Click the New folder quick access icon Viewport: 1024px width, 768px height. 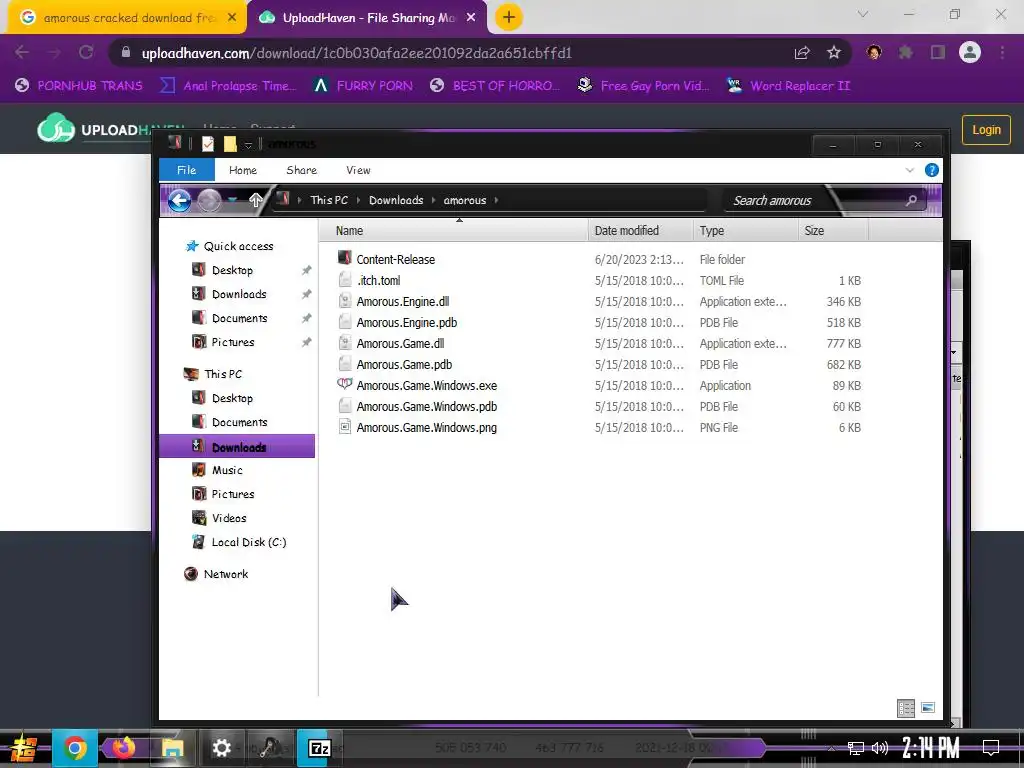click(230, 144)
